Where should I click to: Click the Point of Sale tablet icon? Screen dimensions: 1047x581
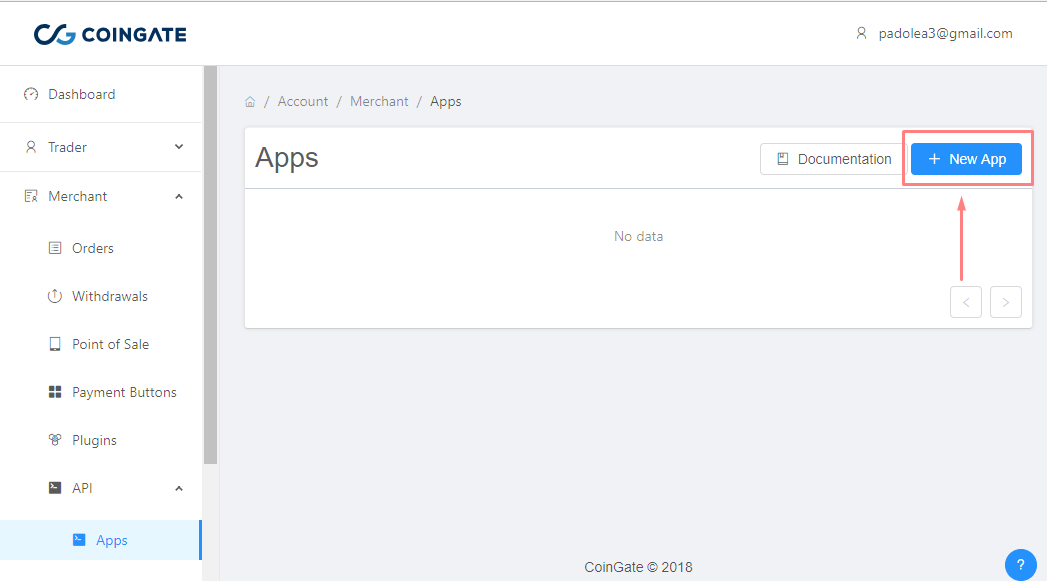(x=55, y=344)
